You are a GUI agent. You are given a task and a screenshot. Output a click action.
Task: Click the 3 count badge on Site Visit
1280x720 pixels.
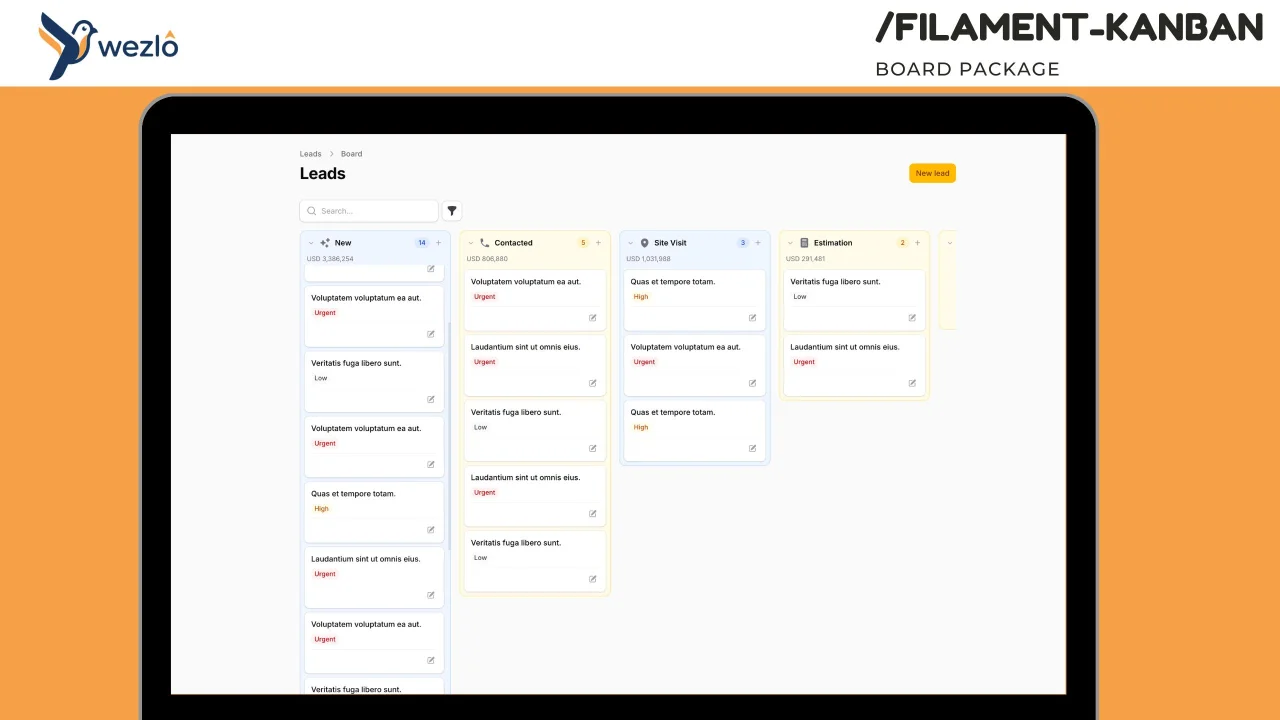(x=743, y=243)
